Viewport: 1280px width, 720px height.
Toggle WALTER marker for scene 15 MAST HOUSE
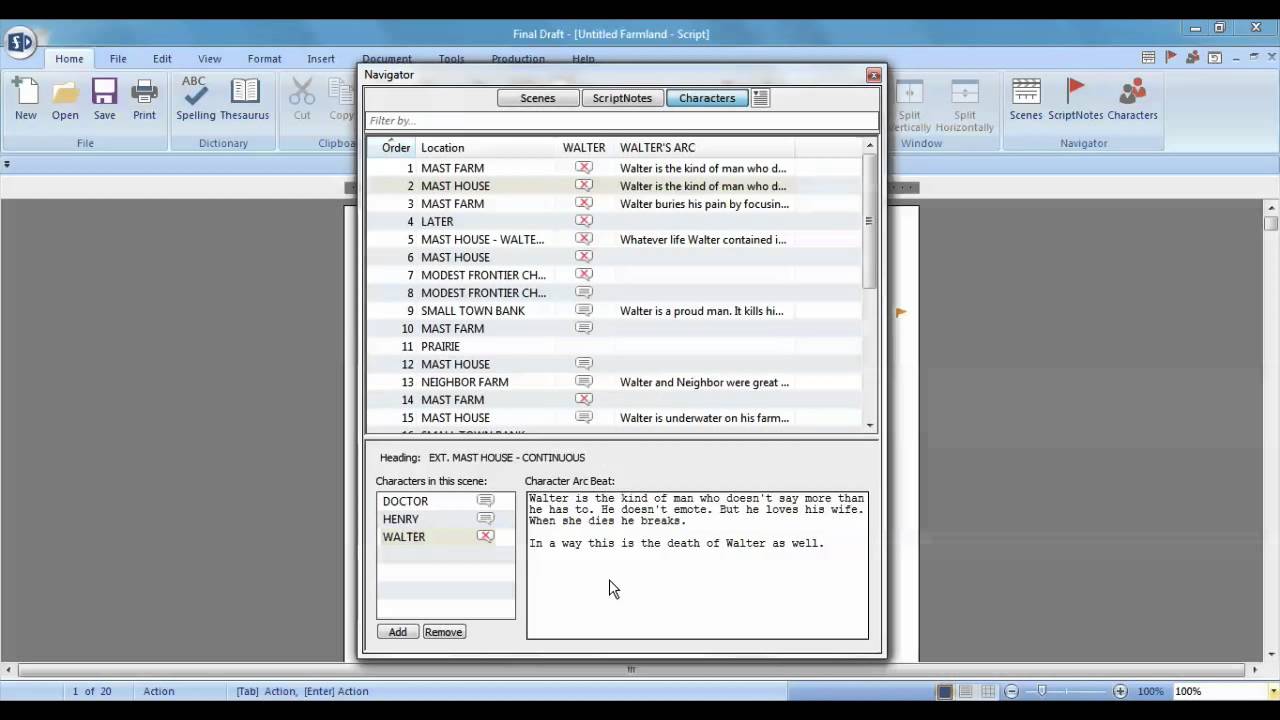tap(584, 417)
